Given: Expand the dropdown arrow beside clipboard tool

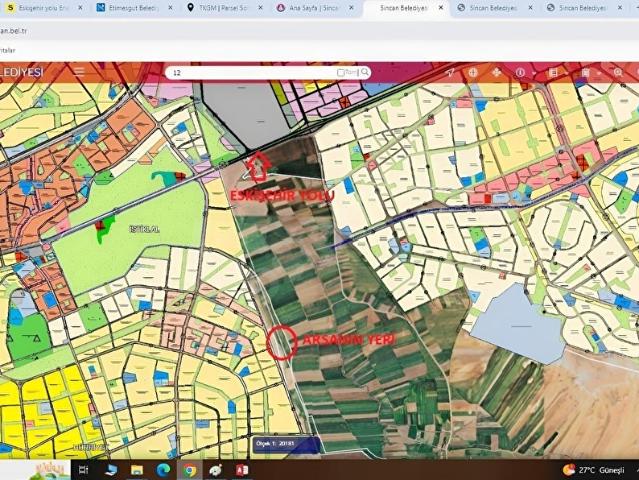Looking at the screenshot, I should [598, 73].
